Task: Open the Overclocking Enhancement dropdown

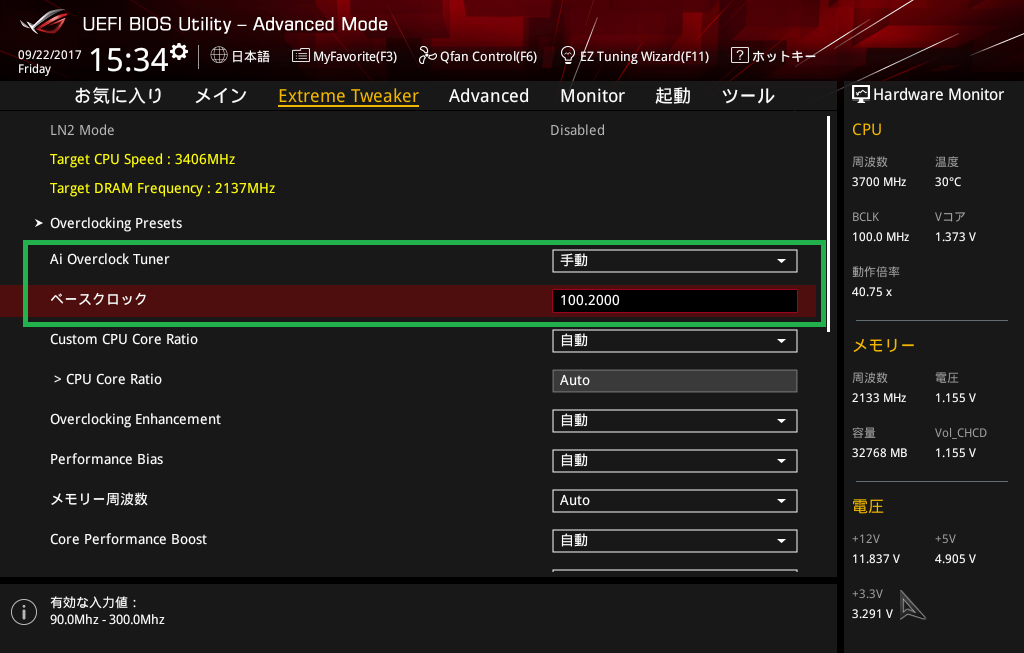Action: tap(675, 421)
